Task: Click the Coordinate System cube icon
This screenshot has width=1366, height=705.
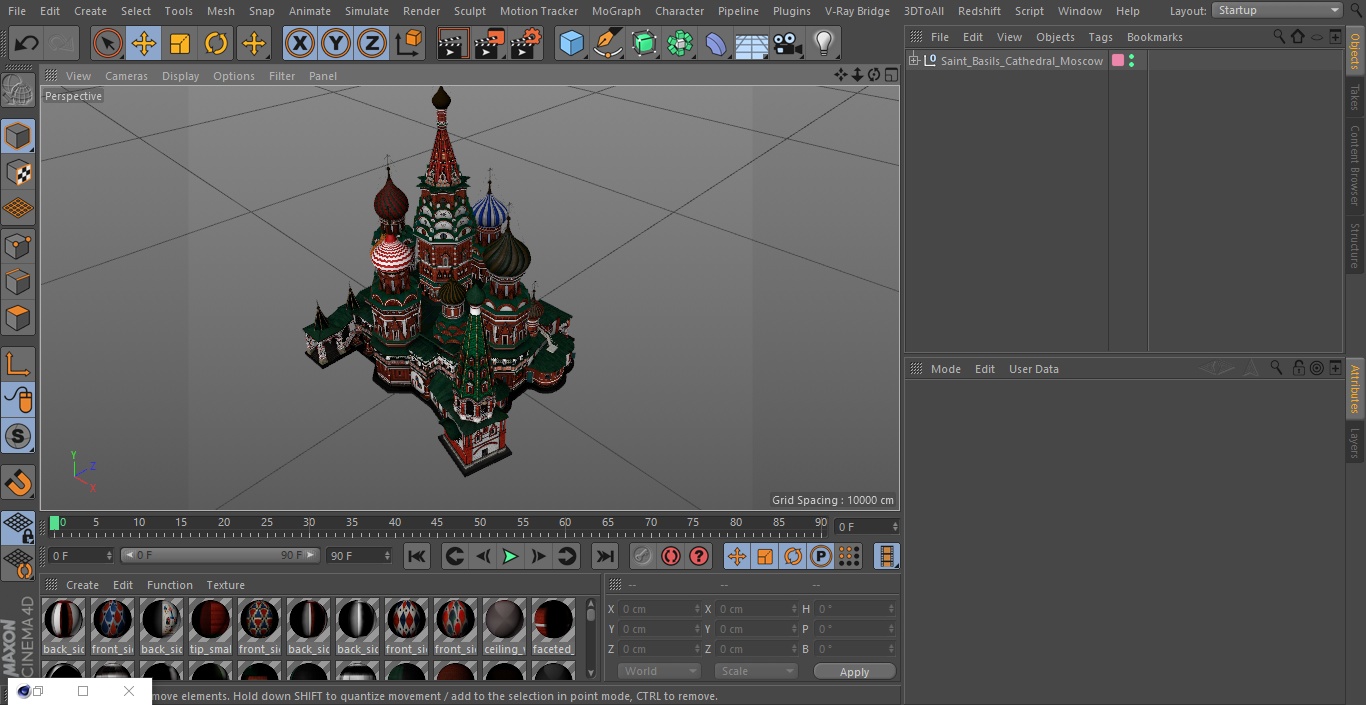Action: (409, 43)
